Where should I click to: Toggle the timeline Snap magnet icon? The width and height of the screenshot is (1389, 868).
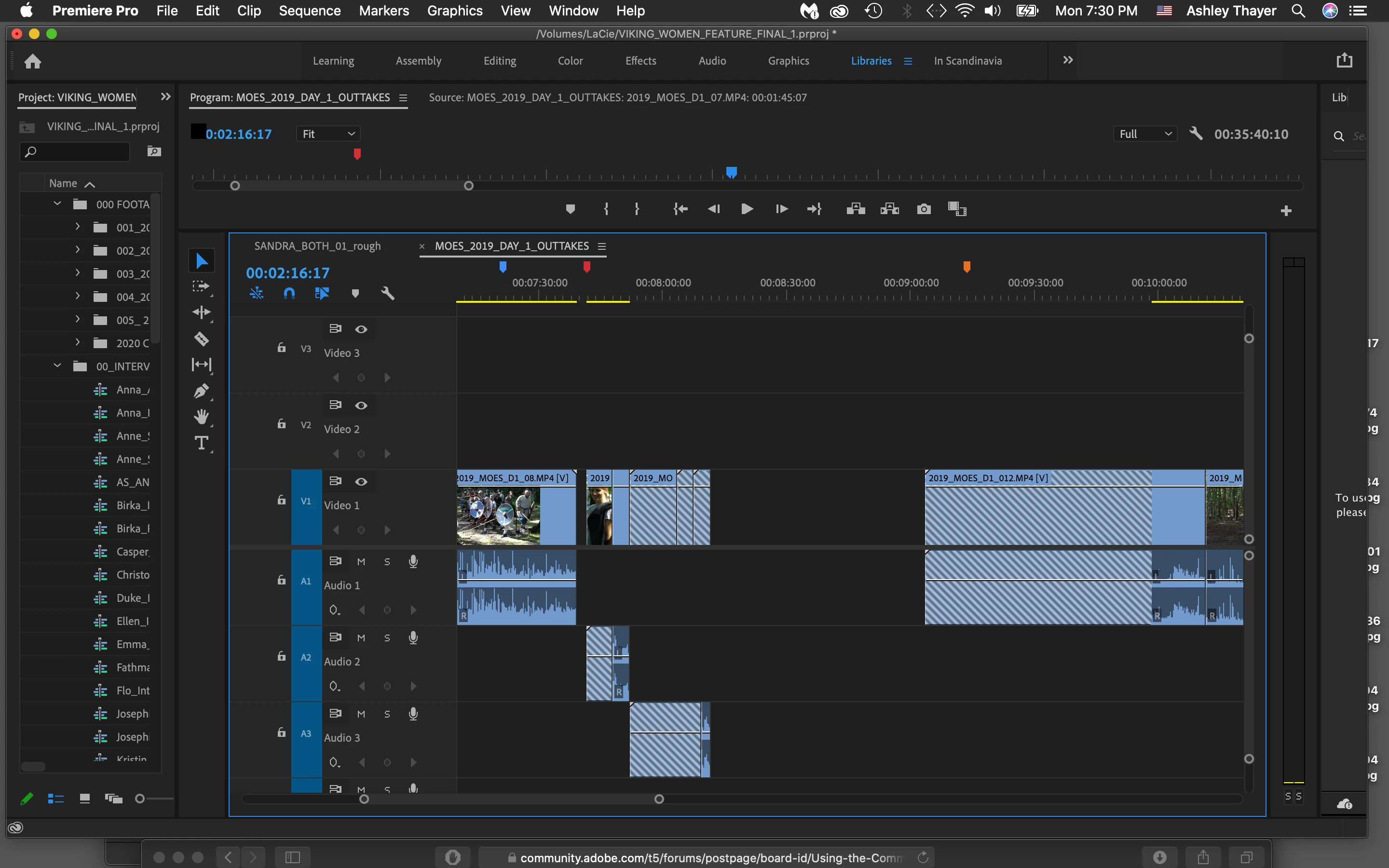click(x=289, y=293)
